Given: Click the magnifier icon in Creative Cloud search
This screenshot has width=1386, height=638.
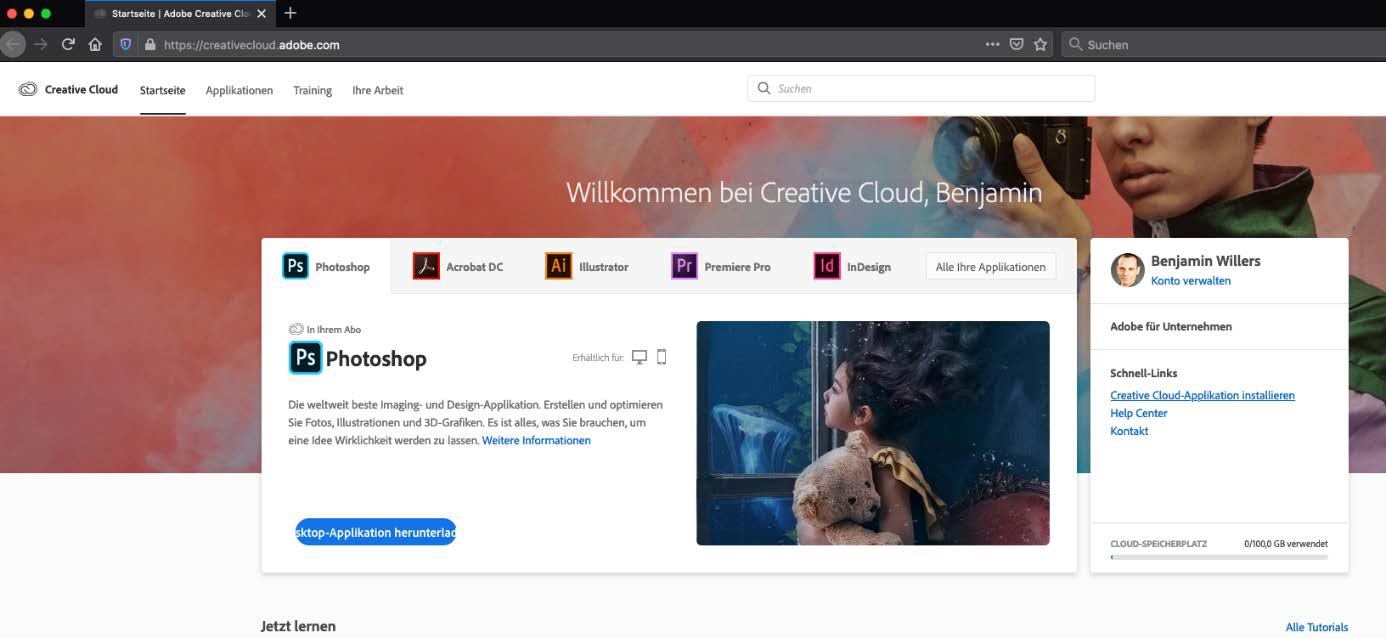Looking at the screenshot, I should tap(764, 88).
